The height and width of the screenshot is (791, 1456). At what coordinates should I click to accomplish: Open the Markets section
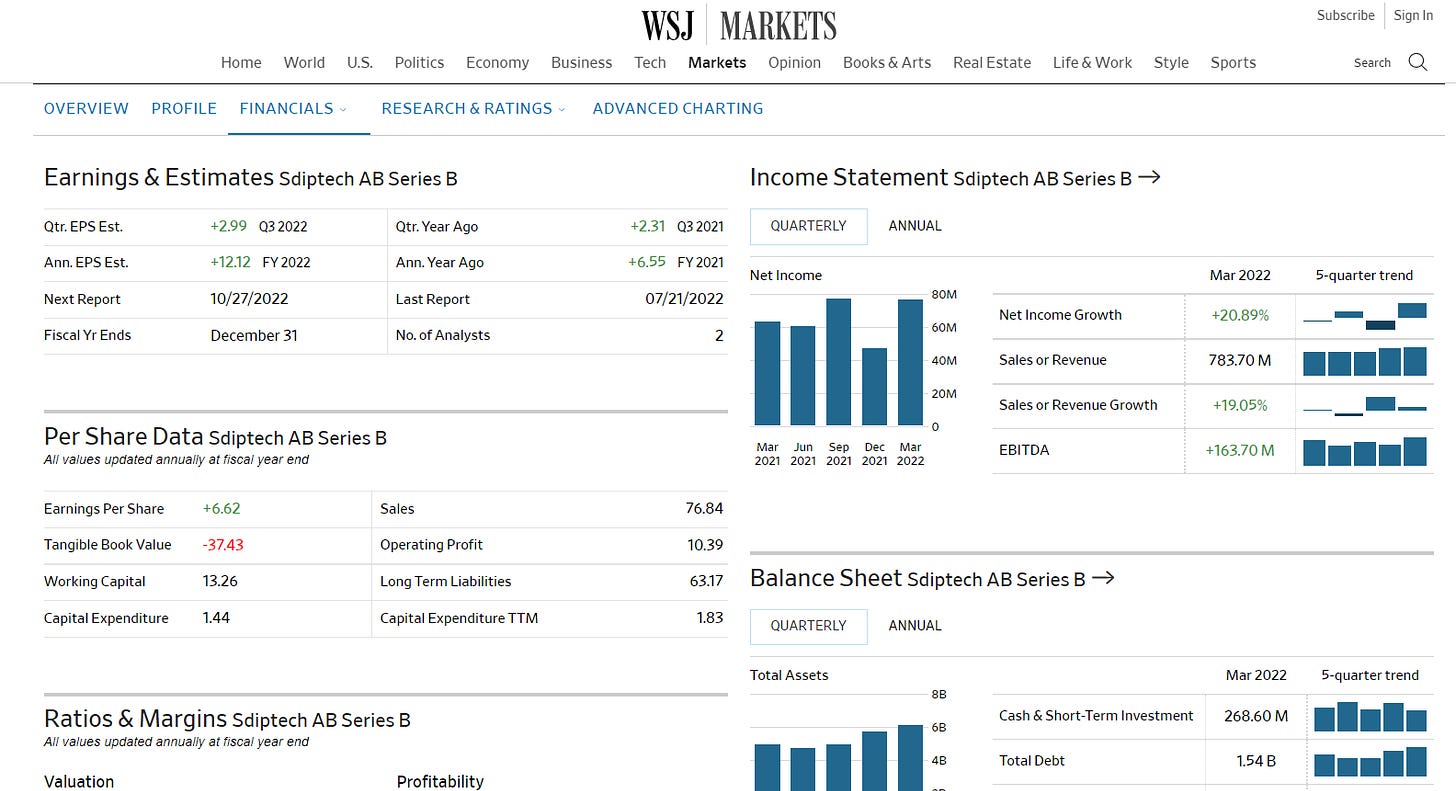(717, 62)
